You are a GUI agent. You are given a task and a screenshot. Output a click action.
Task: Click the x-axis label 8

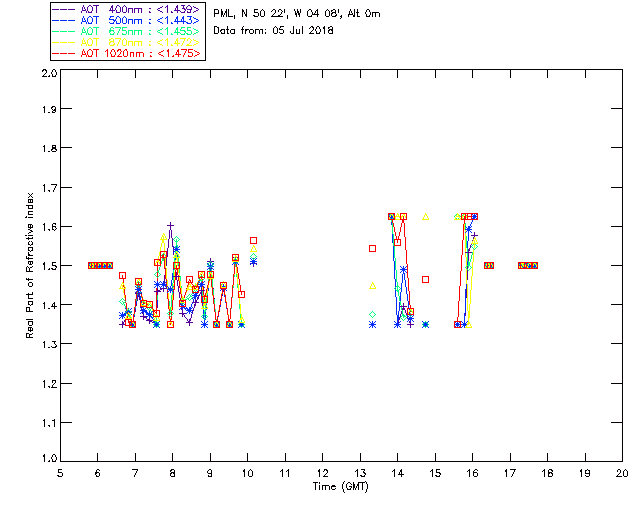(173, 473)
